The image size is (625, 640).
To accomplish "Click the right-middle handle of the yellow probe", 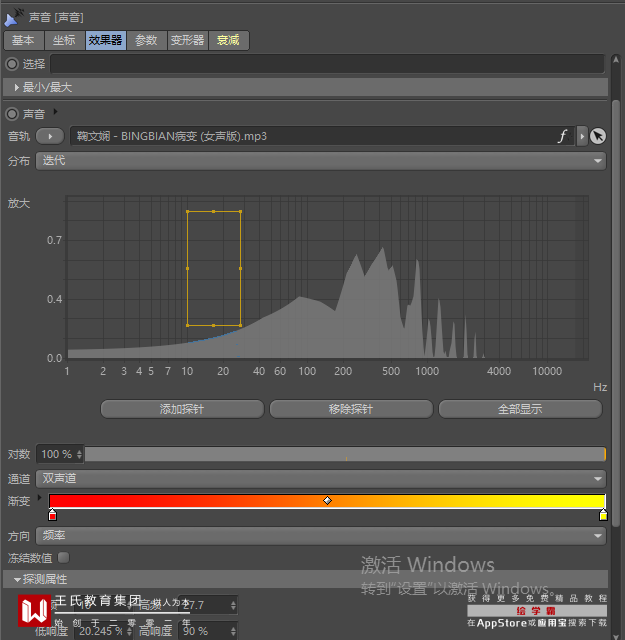I will click(240, 269).
